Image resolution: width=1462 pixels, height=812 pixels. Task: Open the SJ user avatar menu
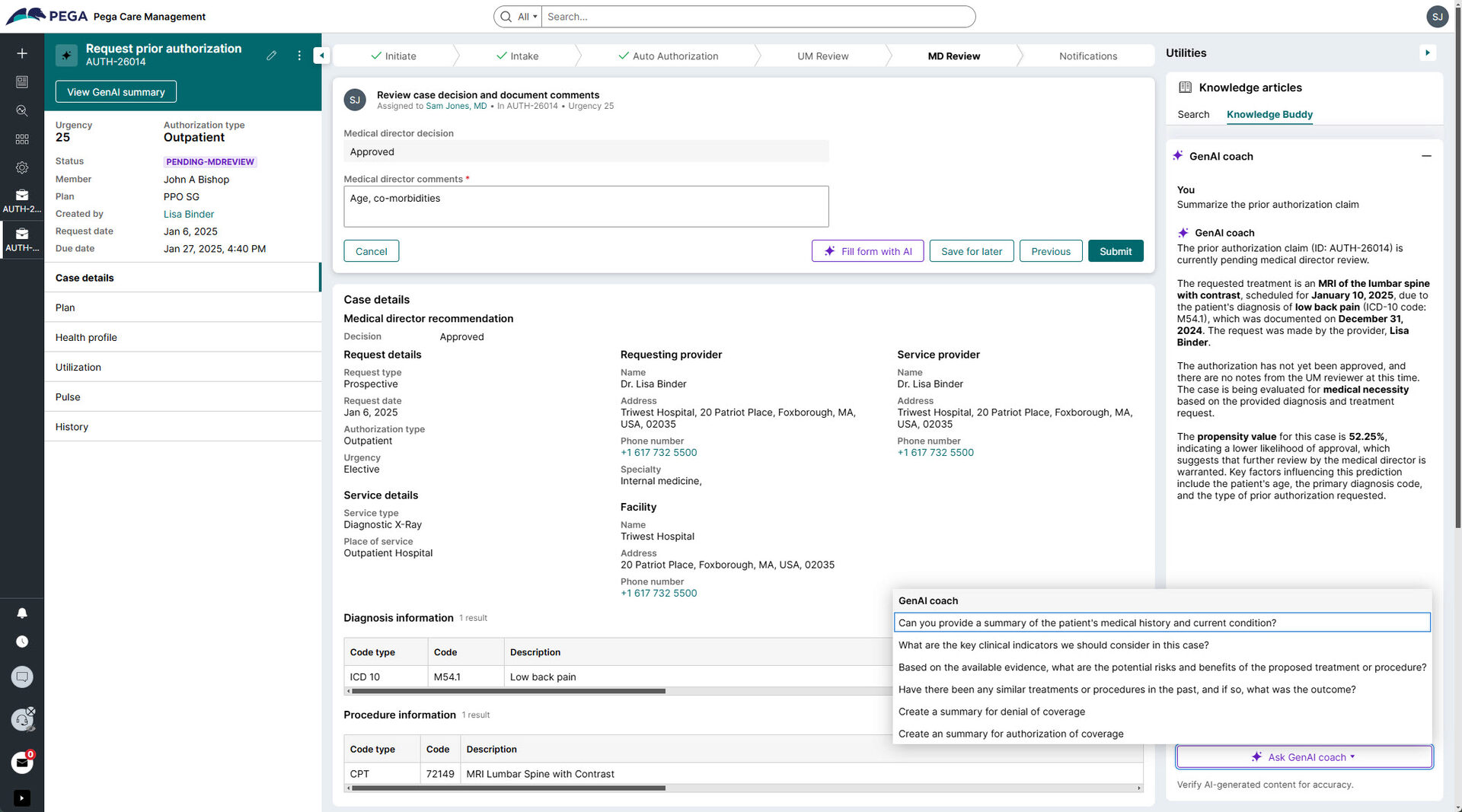tap(1437, 17)
